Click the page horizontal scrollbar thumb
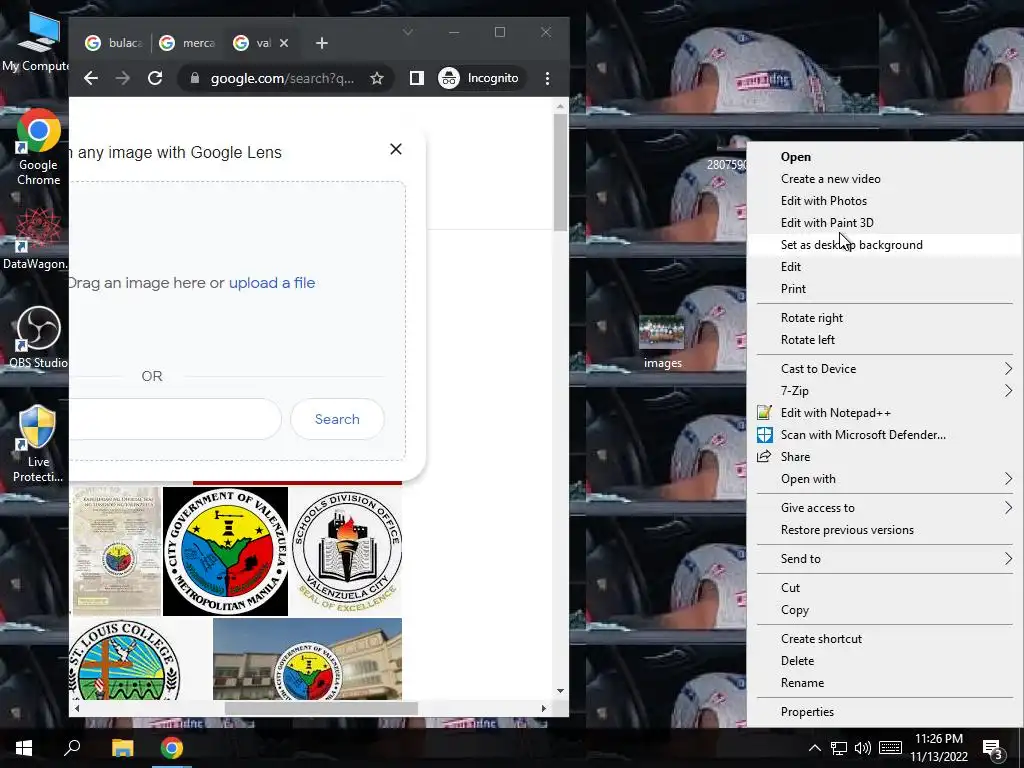 pyautogui.click(x=321, y=709)
